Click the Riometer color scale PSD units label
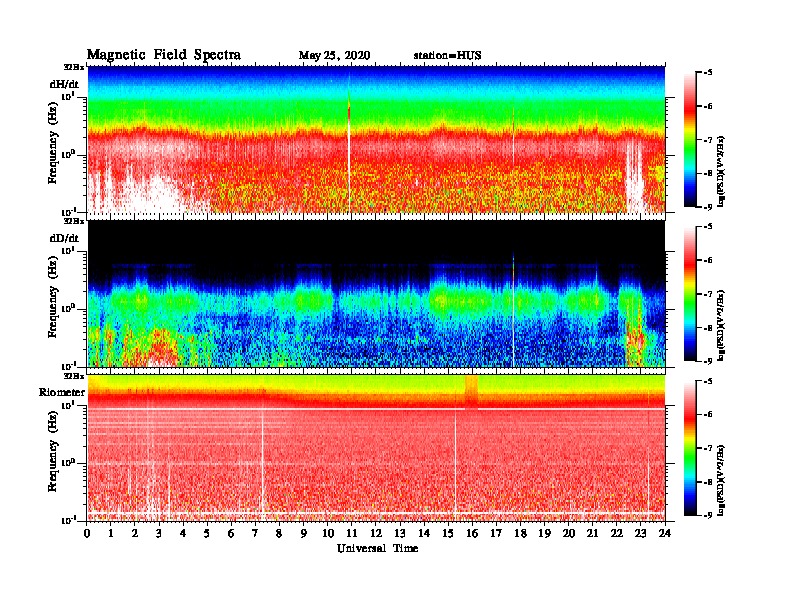Screen dimensions: 792x612 pyautogui.click(x=721, y=480)
